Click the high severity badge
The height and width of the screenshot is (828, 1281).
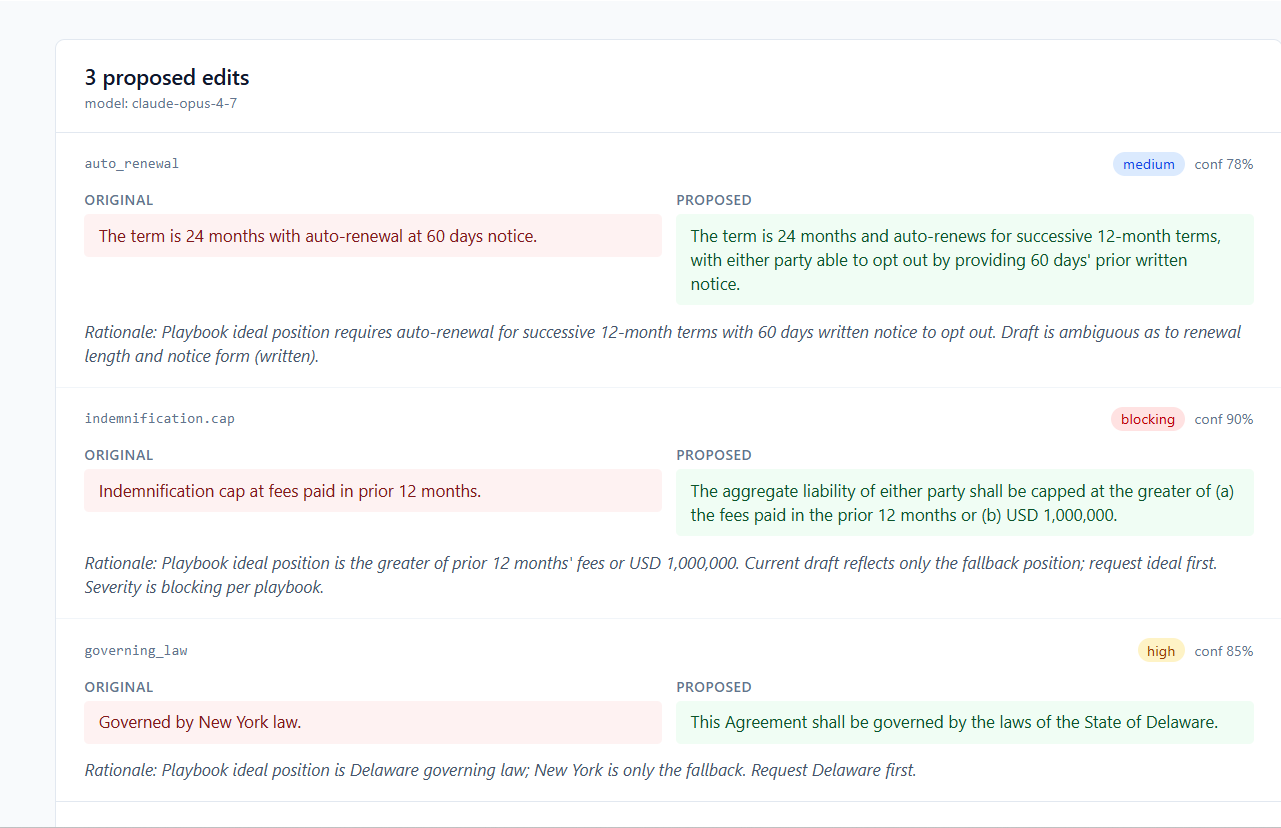tap(1160, 651)
